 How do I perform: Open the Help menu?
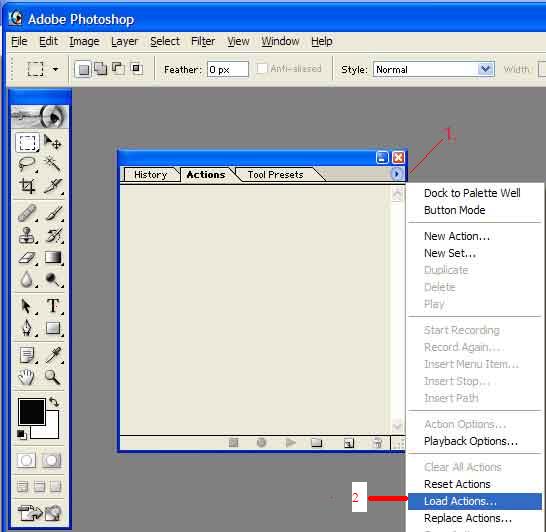click(x=322, y=41)
